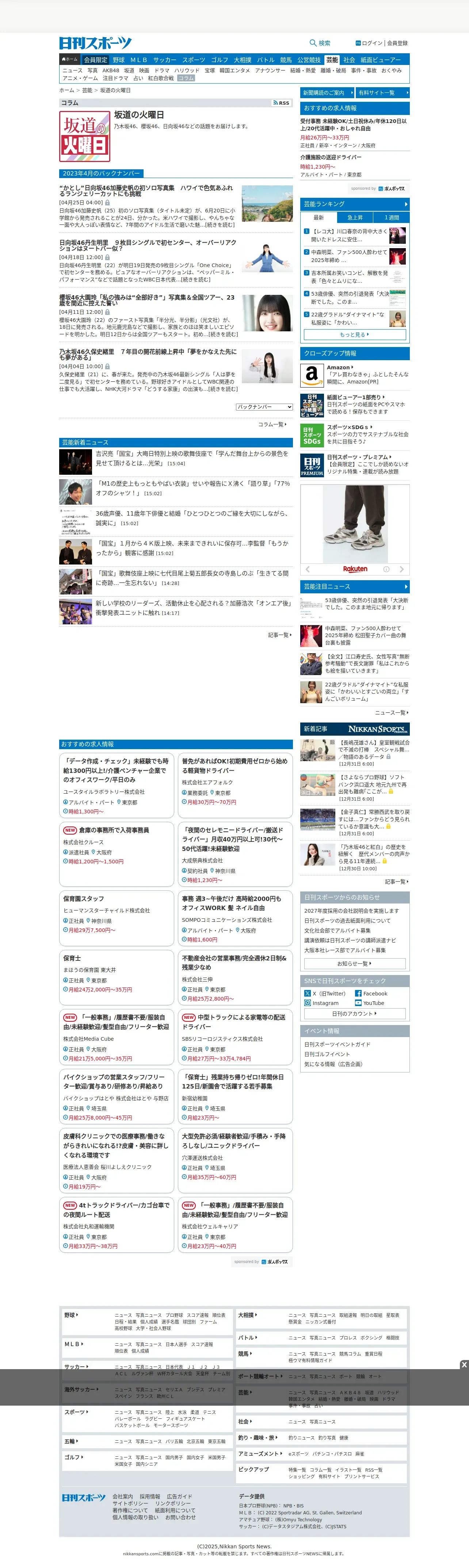This screenshot has height=1568, width=469.
Task: Click ニュース一覧 under 芸能注目ニュース
Action: pyautogui.click(x=392, y=712)
